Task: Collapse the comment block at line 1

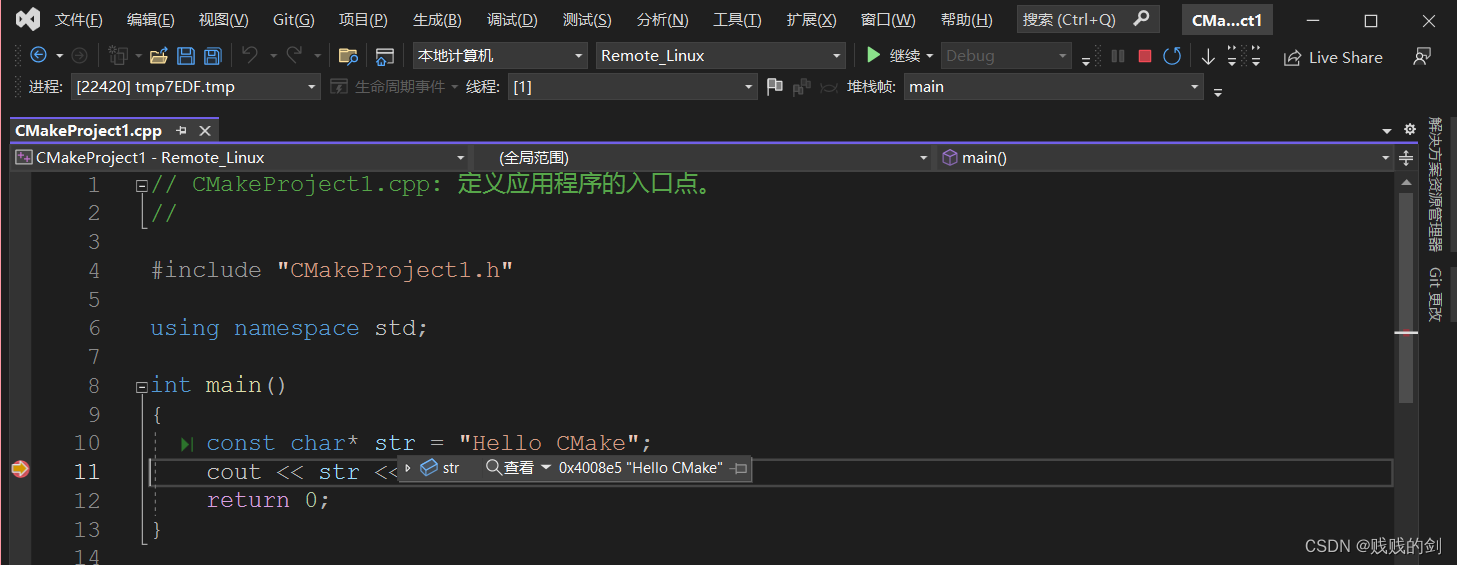Action: click(x=142, y=185)
